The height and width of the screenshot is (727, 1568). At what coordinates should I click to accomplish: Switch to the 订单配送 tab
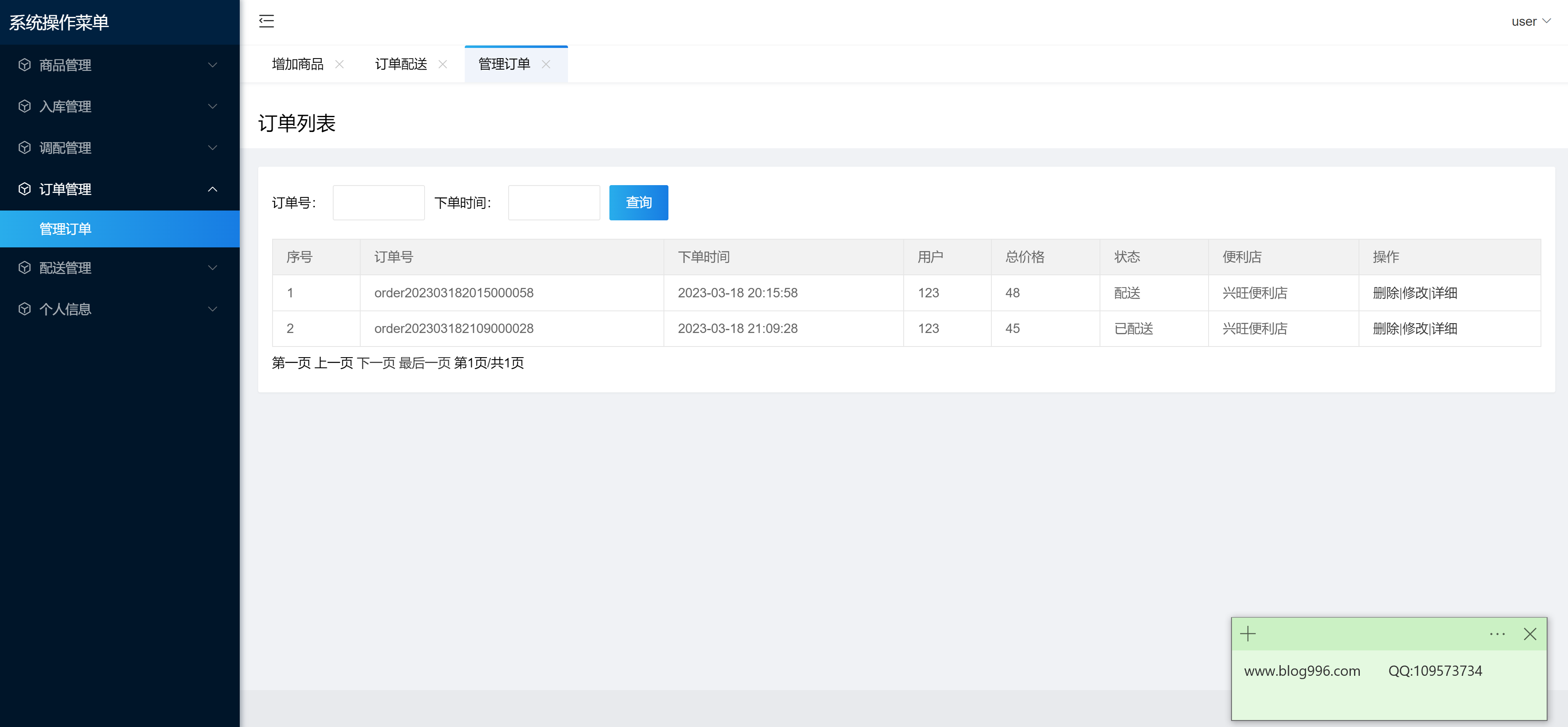[401, 64]
